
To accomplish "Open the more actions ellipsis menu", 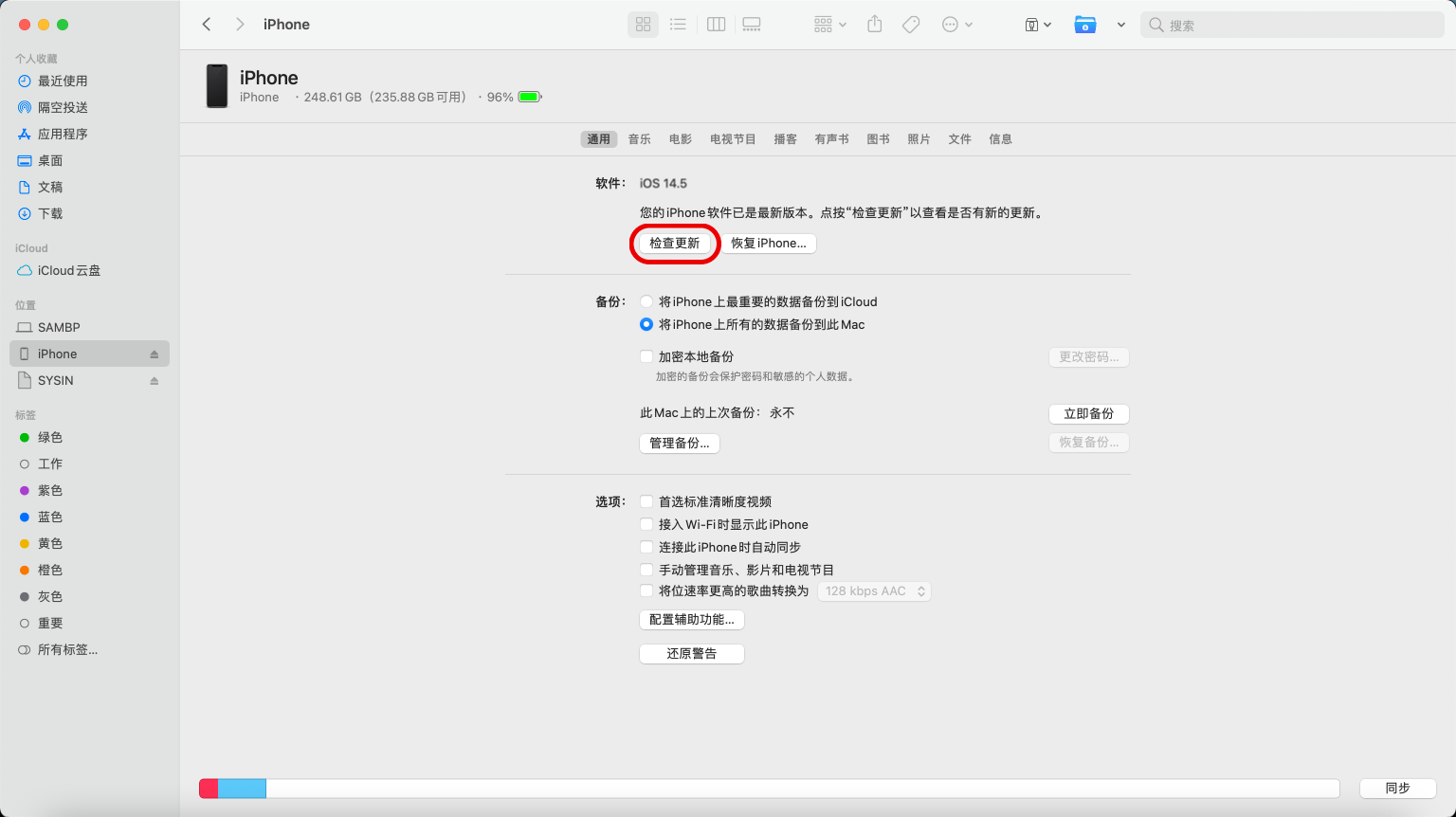I will tap(956, 25).
